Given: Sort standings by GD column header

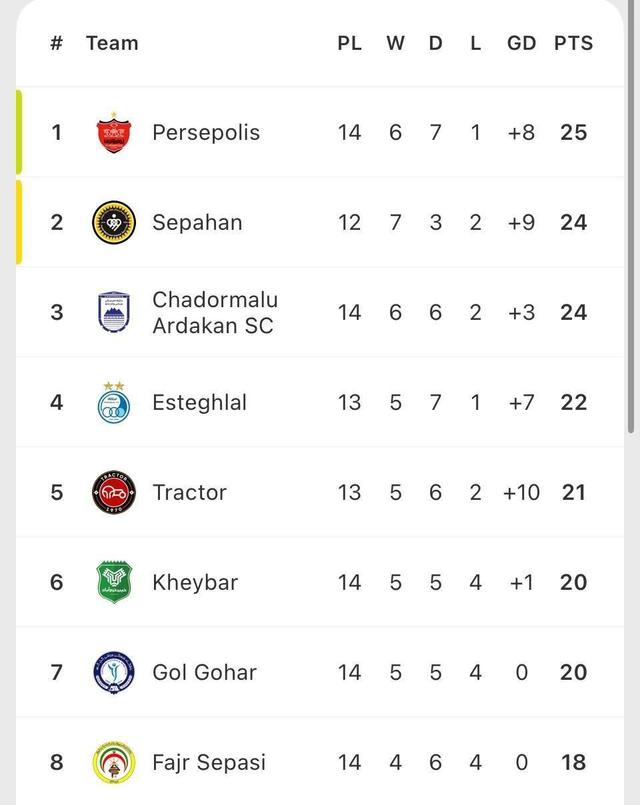Looking at the screenshot, I should coord(522,43).
